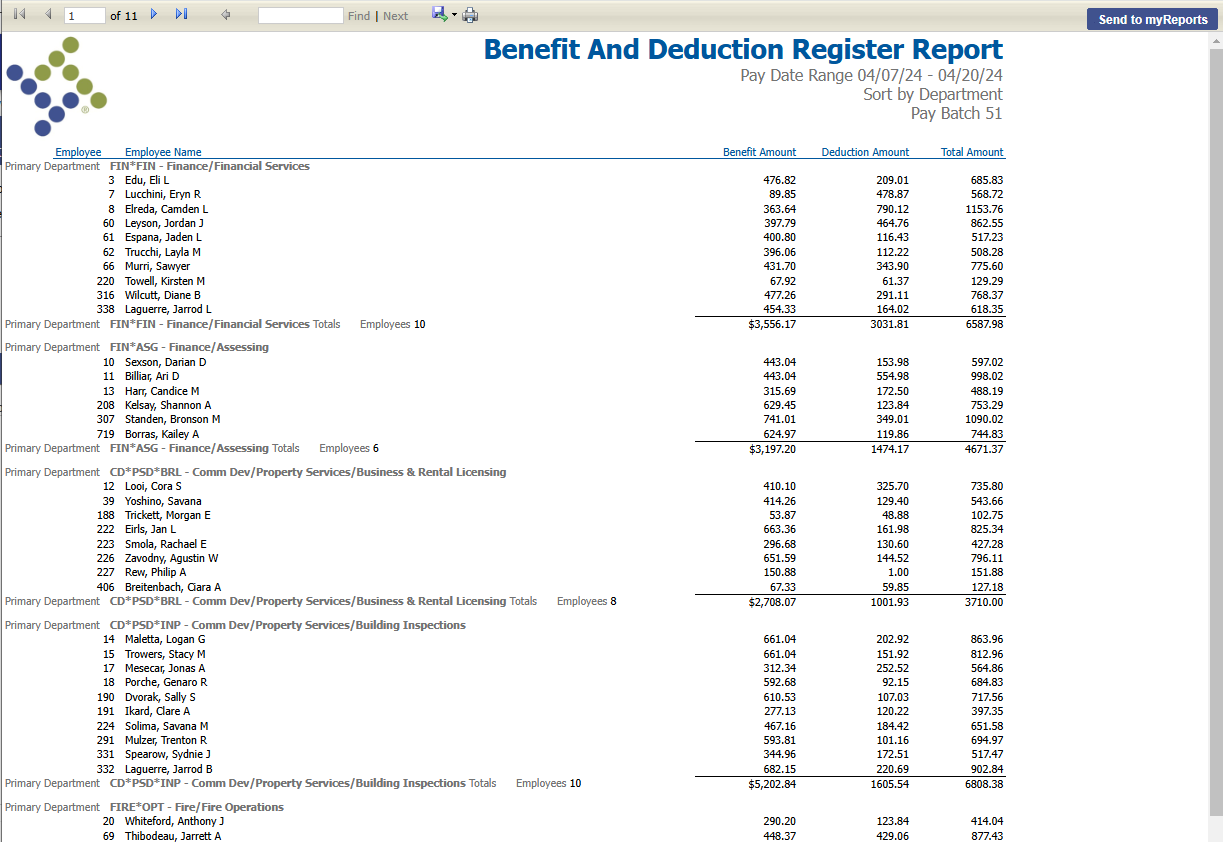
Task: Select the FIN*FIN Finance/Financial Services department header
Action: click(210, 166)
